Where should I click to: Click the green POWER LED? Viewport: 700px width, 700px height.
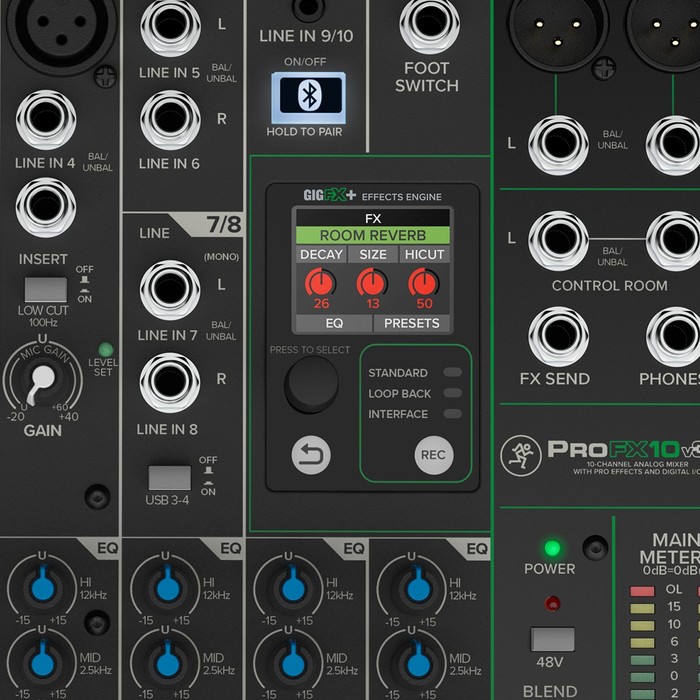point(552,548)
